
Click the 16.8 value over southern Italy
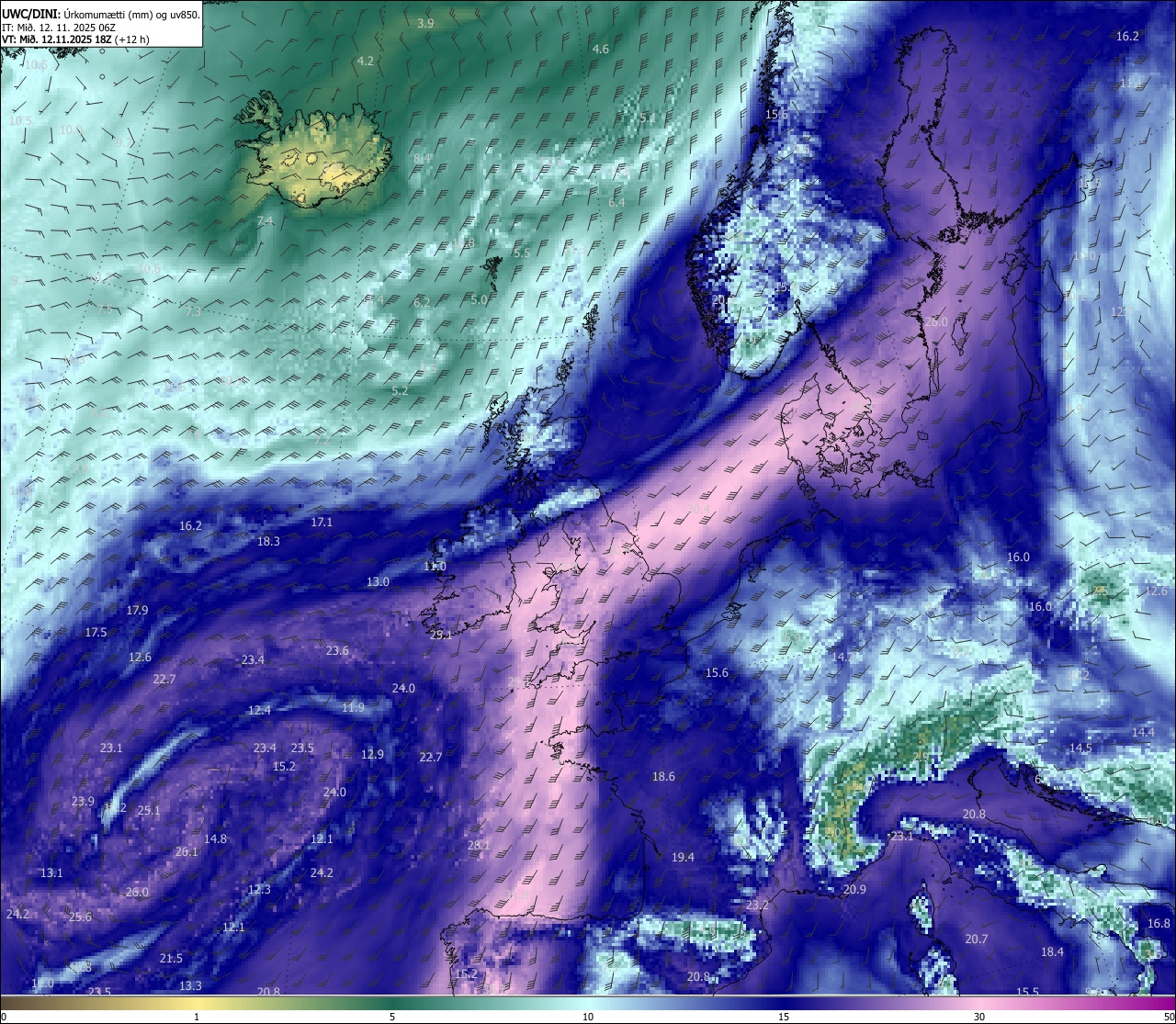click(1159, 923)
